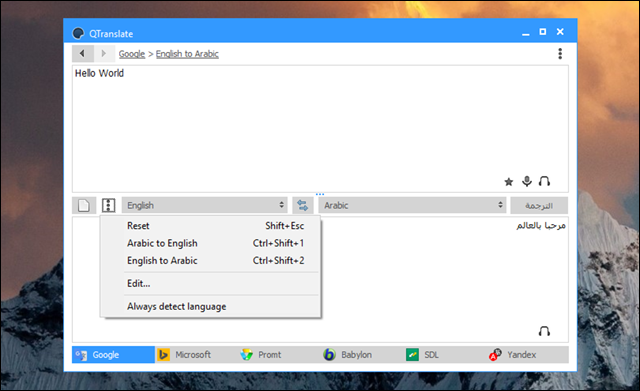Viewport: 640px width, 391px height.
Task: Close the QTranslate window
Action: point(560,32)
